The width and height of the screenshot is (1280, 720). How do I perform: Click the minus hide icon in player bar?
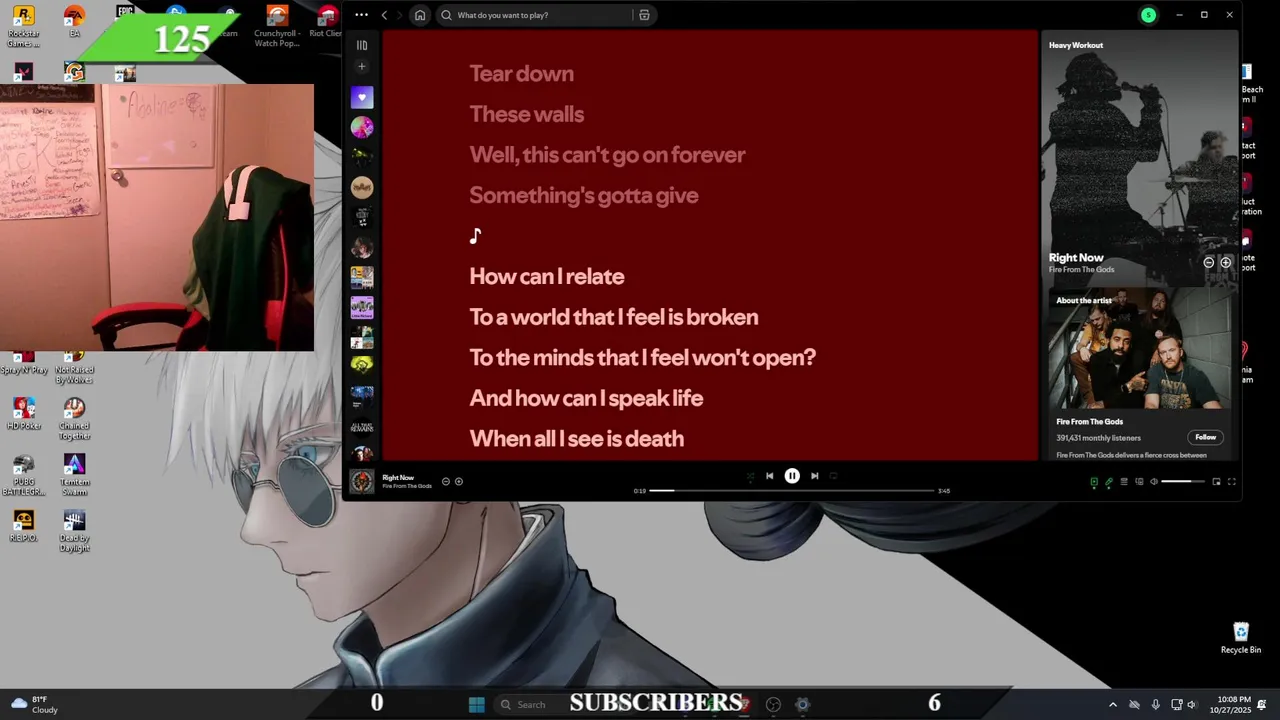click(446, 482)
